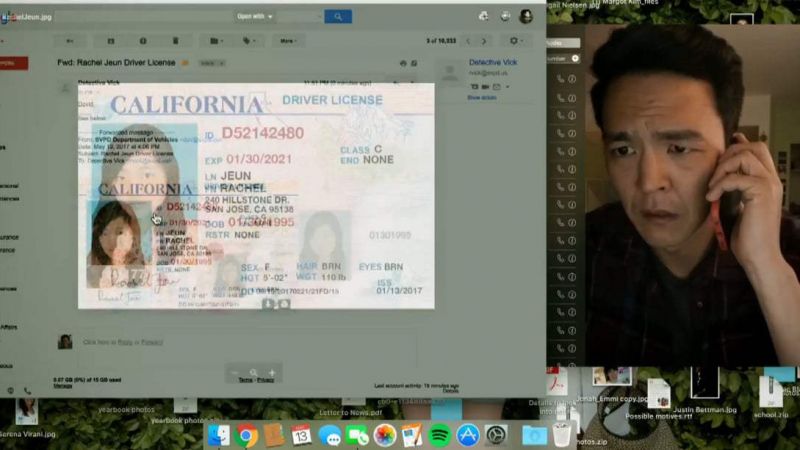Open the More actions dropdown
This screenshot has width=800, height=450.
tap(288, 41)
